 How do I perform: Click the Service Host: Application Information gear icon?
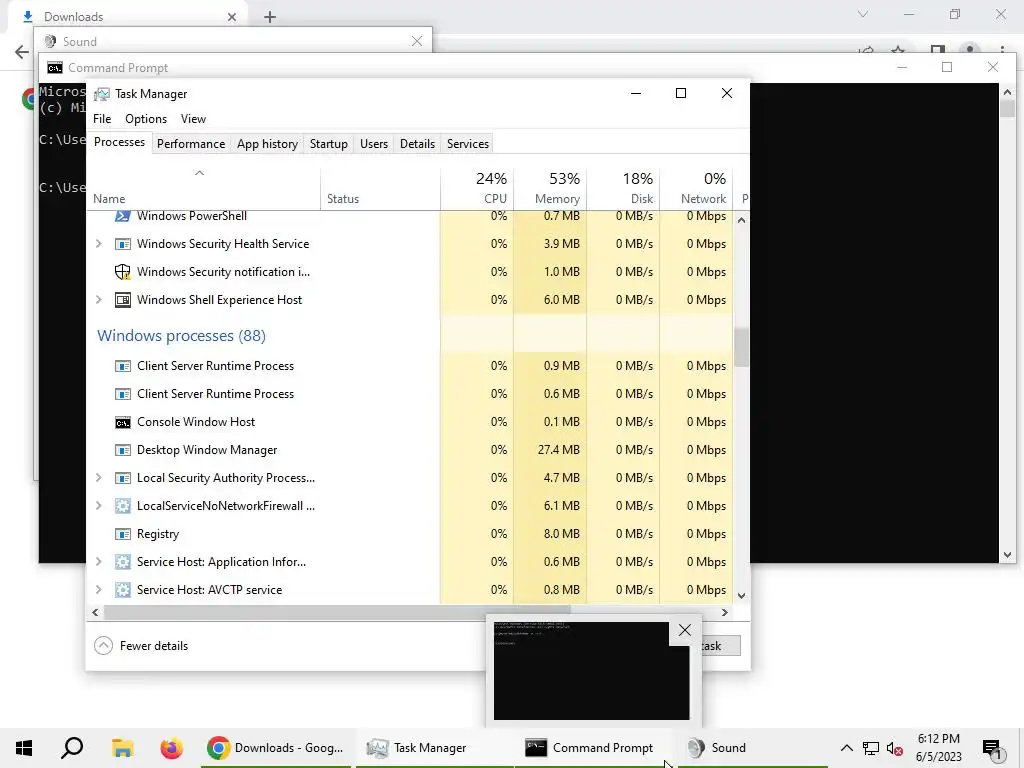click(x=122, y=562)
